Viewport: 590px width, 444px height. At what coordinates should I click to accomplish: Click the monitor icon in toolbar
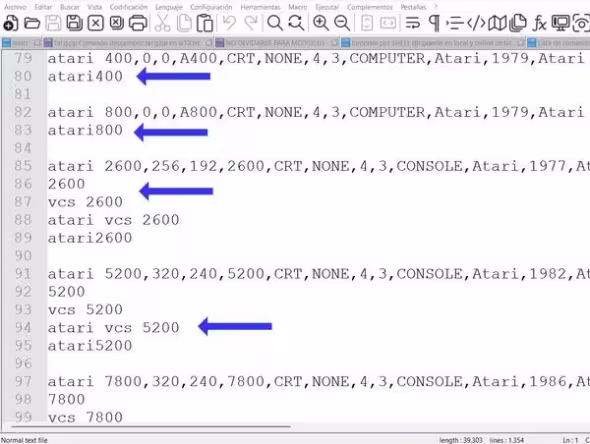[x=560, y=23]
